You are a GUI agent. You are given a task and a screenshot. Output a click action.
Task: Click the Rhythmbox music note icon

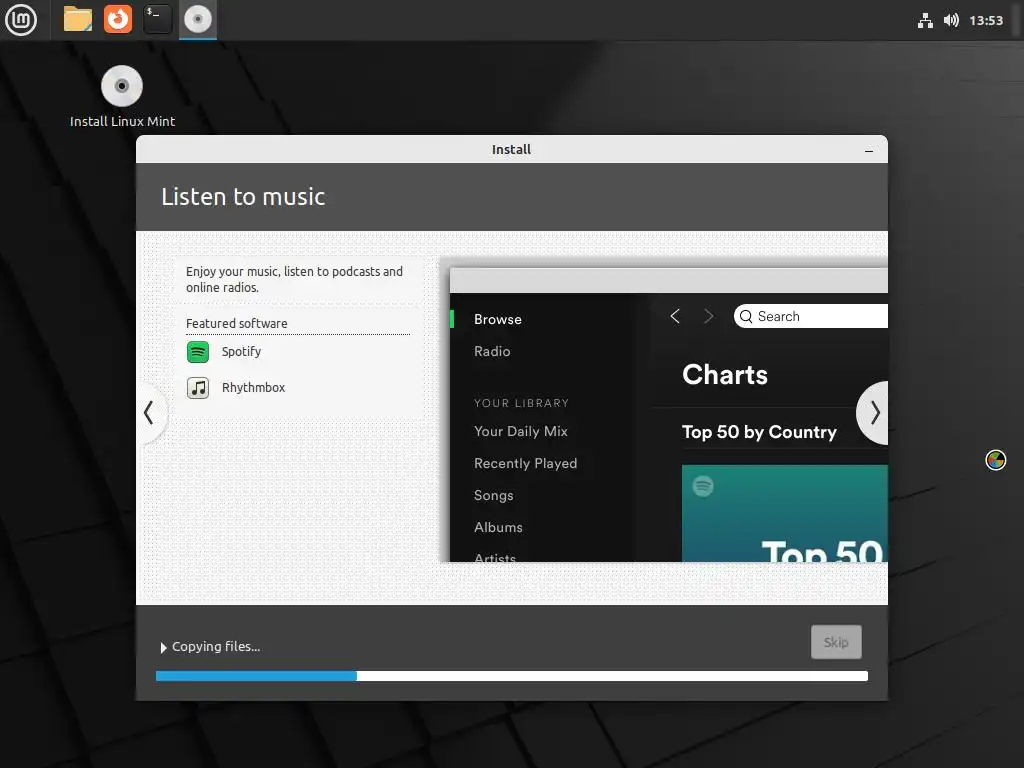198,388
